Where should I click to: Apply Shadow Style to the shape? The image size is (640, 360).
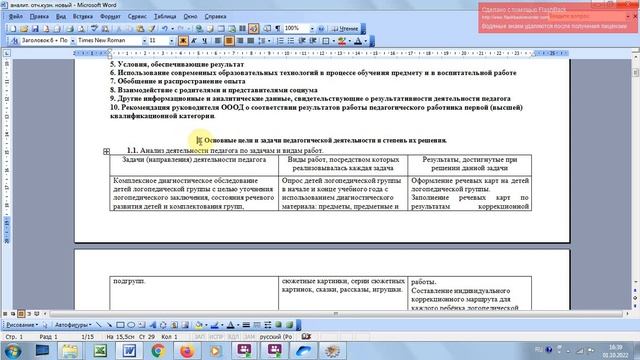[278, 325]
